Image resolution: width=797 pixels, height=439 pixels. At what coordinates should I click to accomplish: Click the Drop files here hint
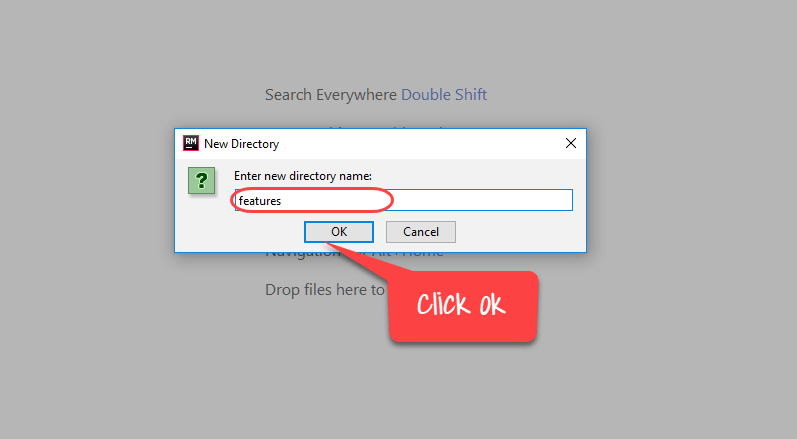coord(325,290)
